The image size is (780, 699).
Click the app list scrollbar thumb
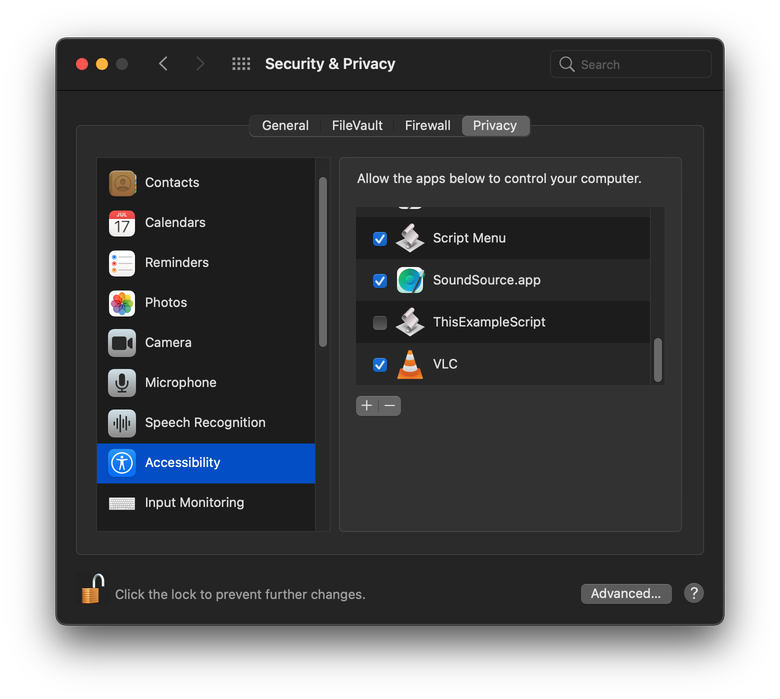point(658,360)
